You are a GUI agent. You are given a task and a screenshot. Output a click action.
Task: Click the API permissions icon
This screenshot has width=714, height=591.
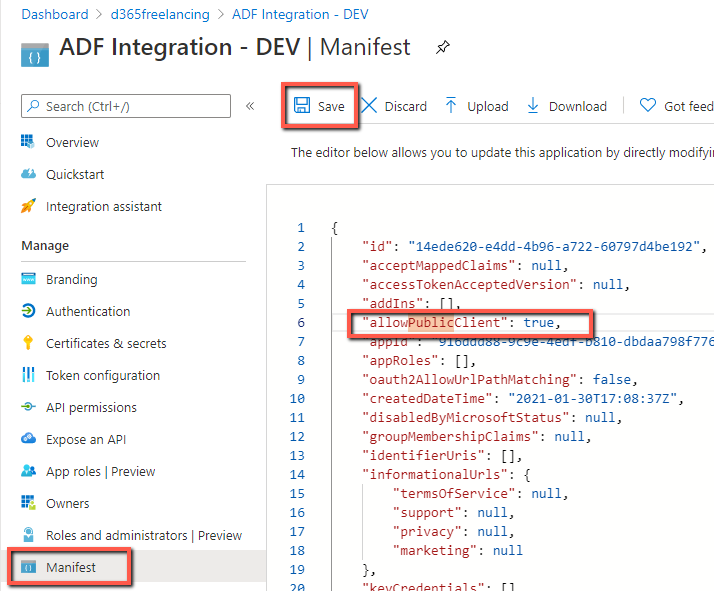(28, 407)
